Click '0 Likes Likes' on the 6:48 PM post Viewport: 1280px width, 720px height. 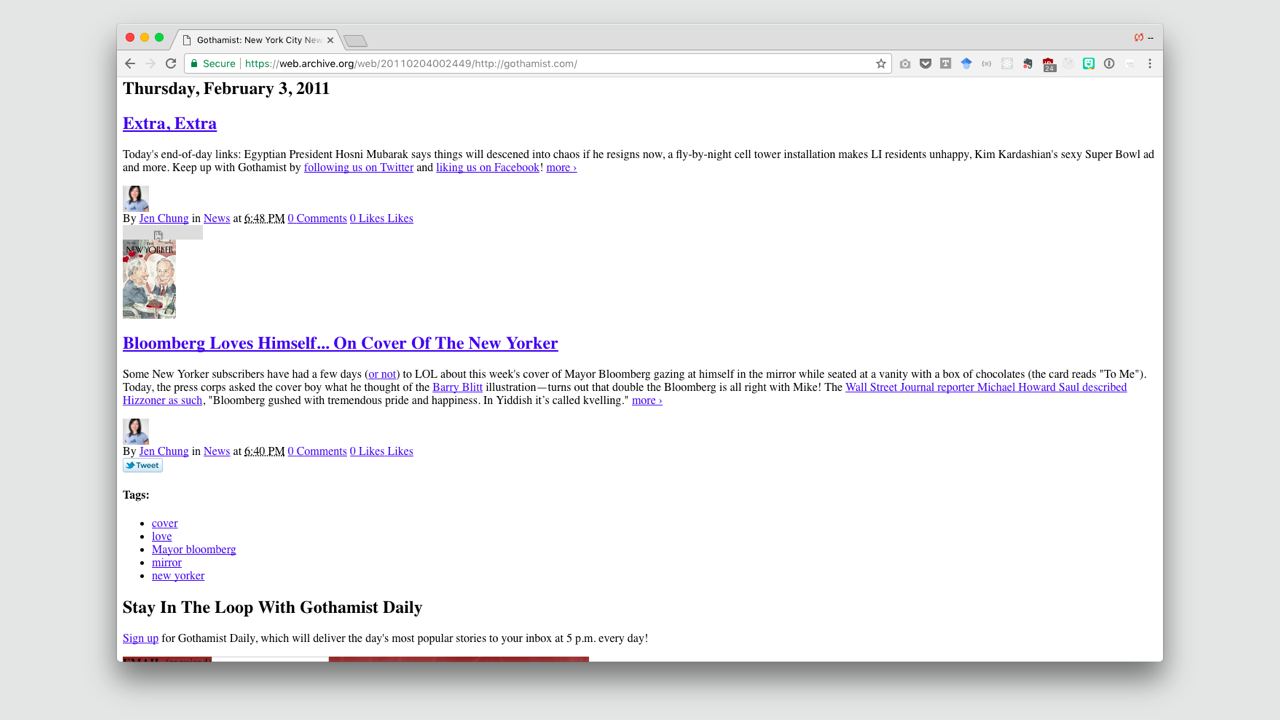(x=381, y=218)
